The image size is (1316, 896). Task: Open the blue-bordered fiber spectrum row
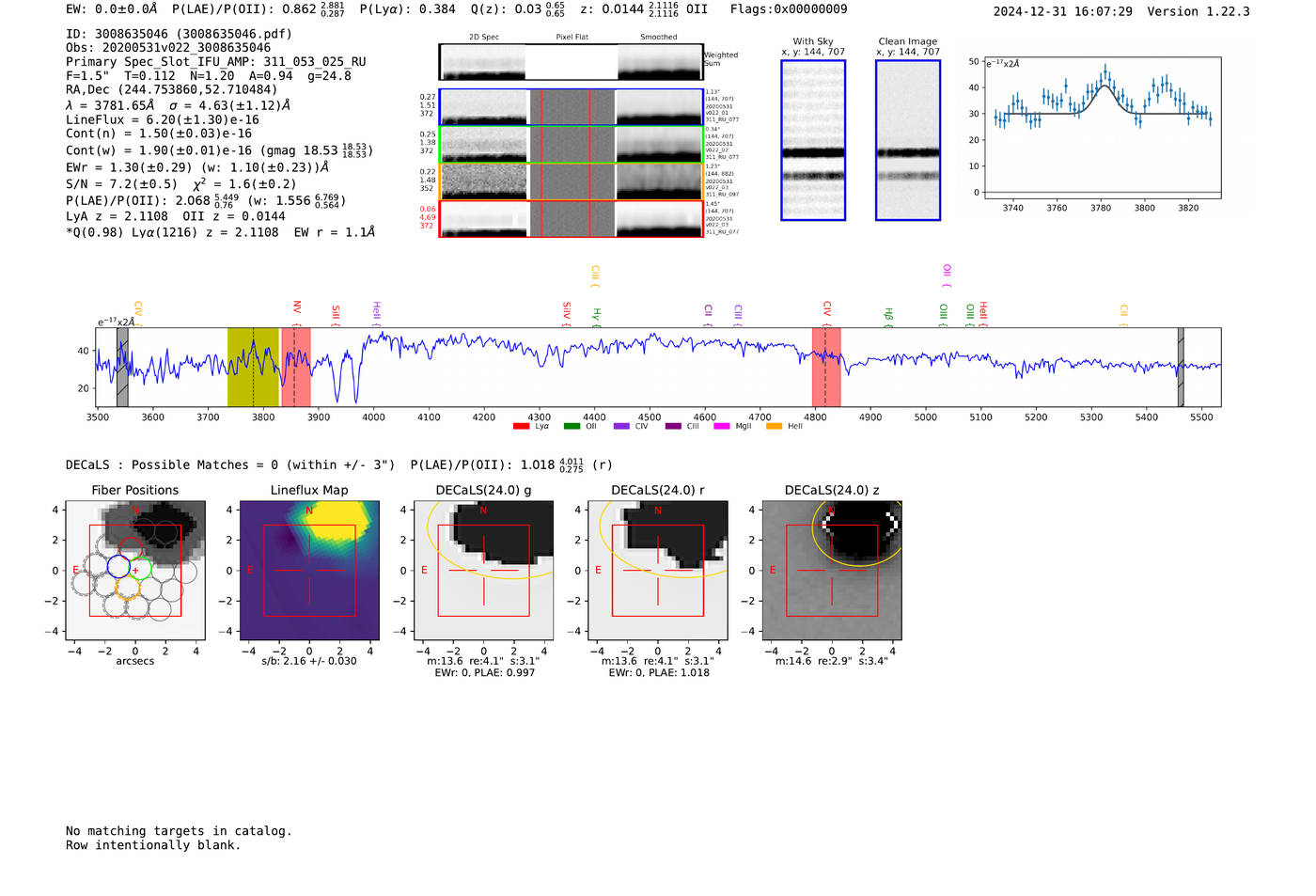[x=572, y=107]
